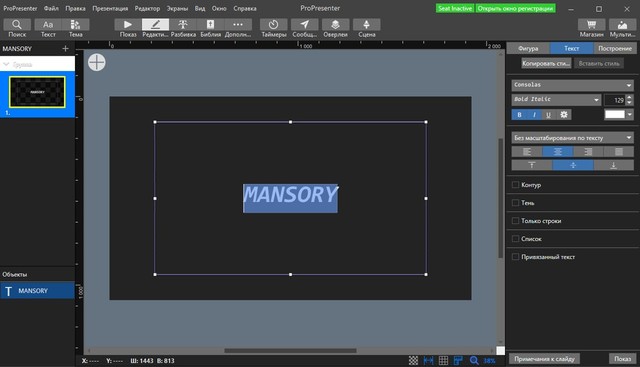Open the Сцена stage tool
Screen dimensions: 640x367
coord(367,24)
